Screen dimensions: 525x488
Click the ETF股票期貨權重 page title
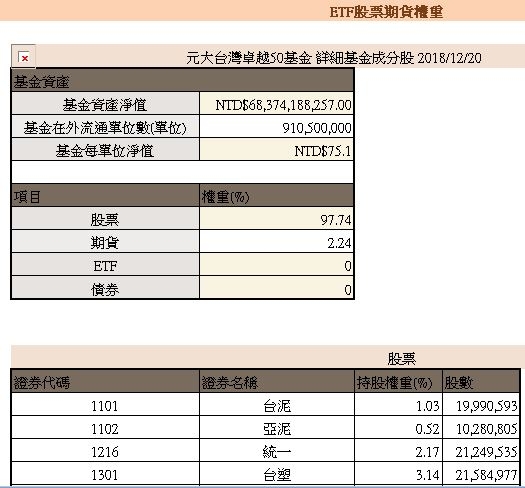(x=386, y=12)
